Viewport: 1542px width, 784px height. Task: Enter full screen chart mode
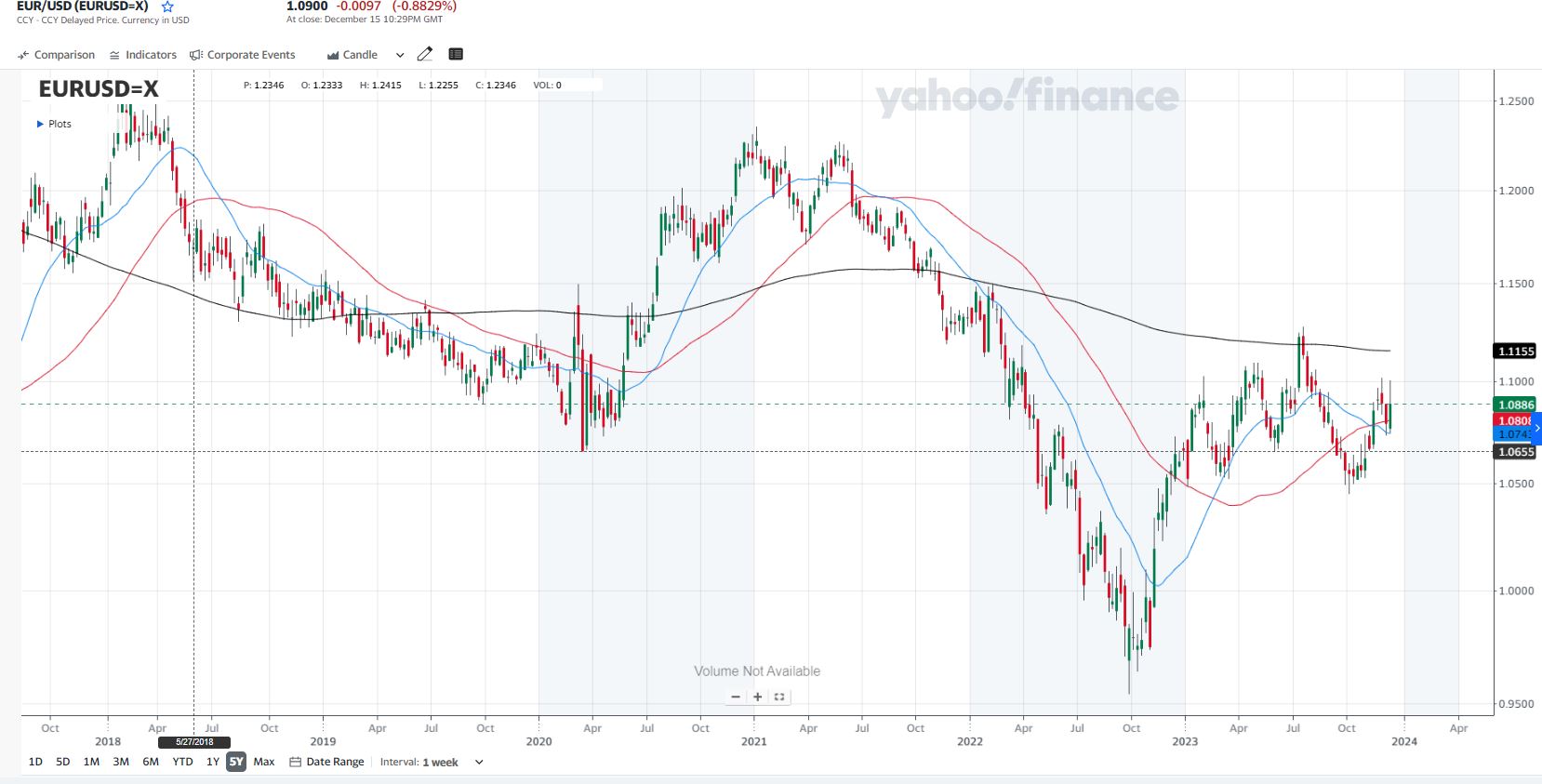779,697
